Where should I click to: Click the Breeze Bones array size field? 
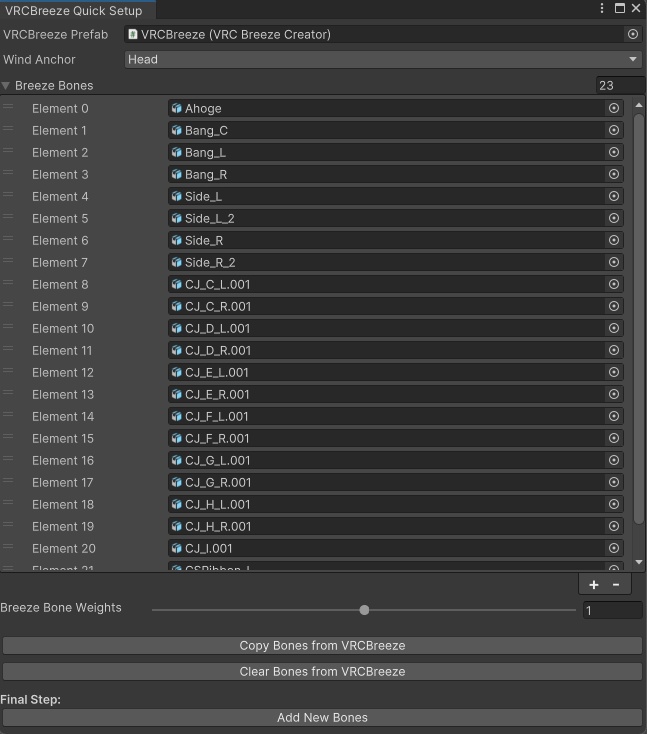[x=620, y=85]
